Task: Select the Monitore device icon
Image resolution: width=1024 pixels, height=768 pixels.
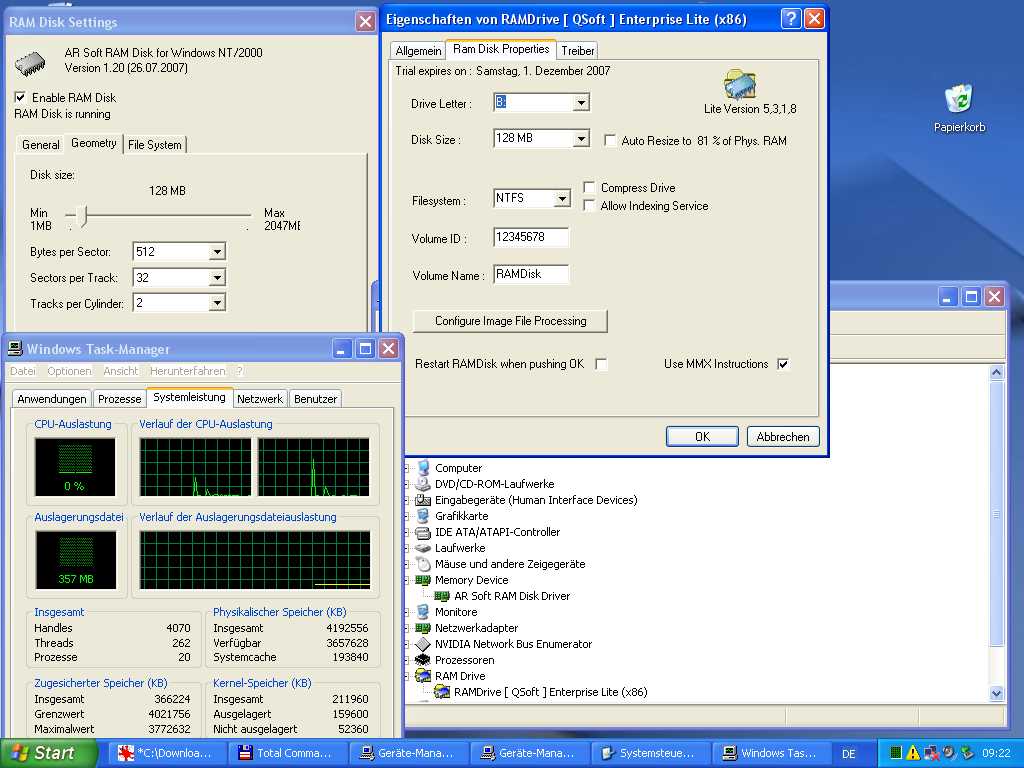Action: click(423, 612)
